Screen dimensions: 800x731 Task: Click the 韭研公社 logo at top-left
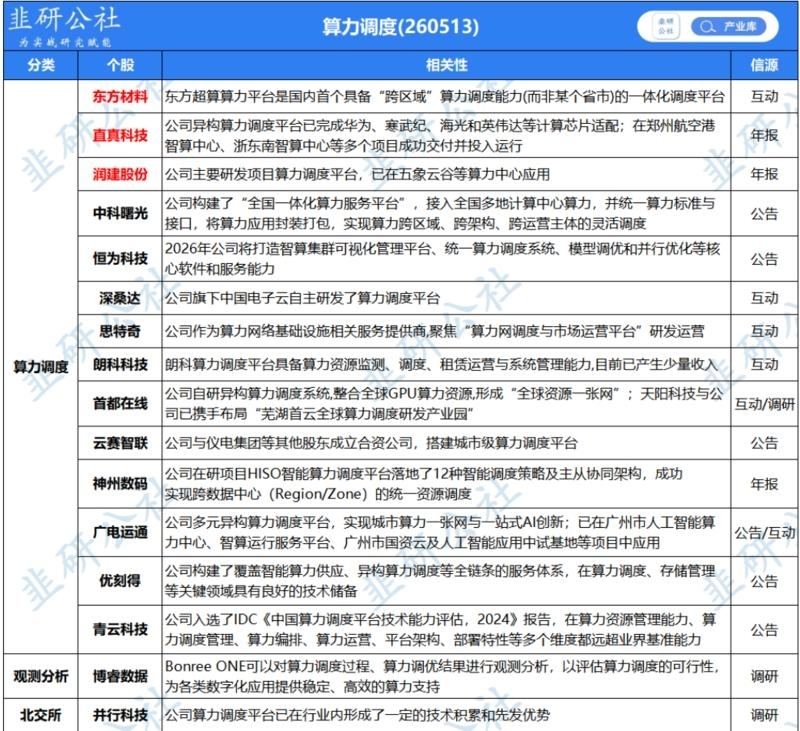(64, 27)
